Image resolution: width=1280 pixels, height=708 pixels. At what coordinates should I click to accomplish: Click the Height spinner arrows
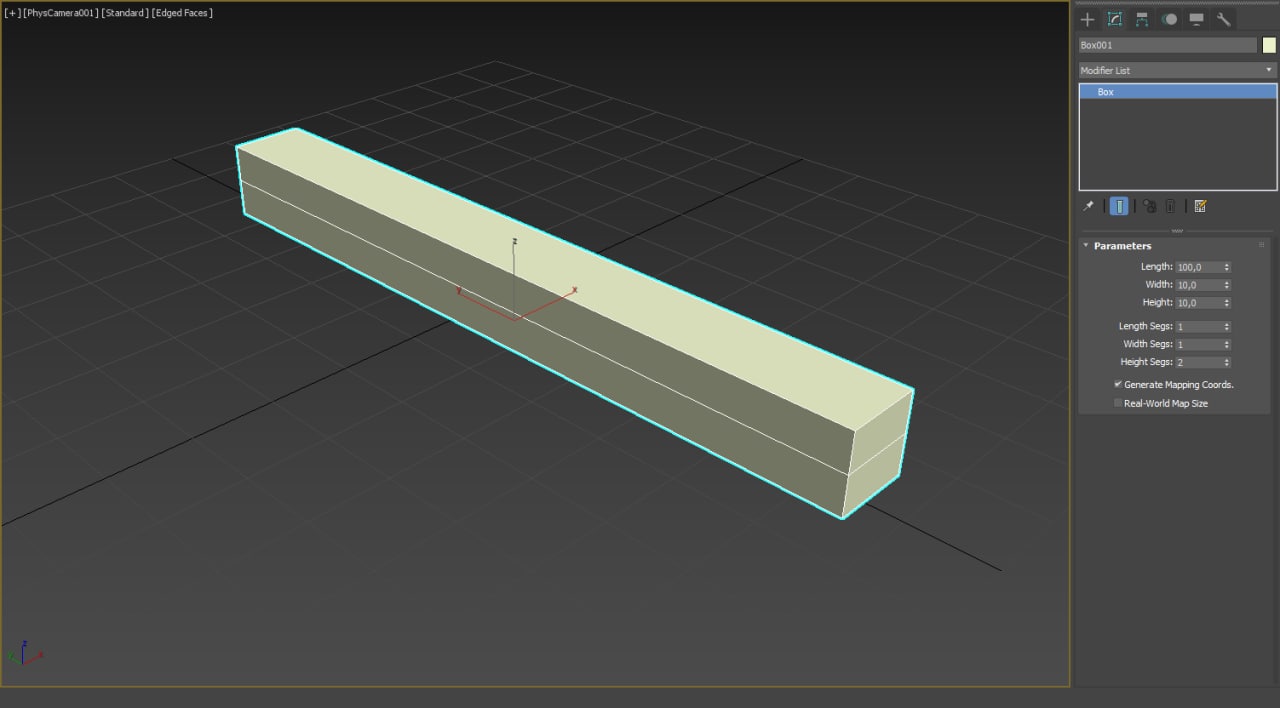pos(1227,303)
